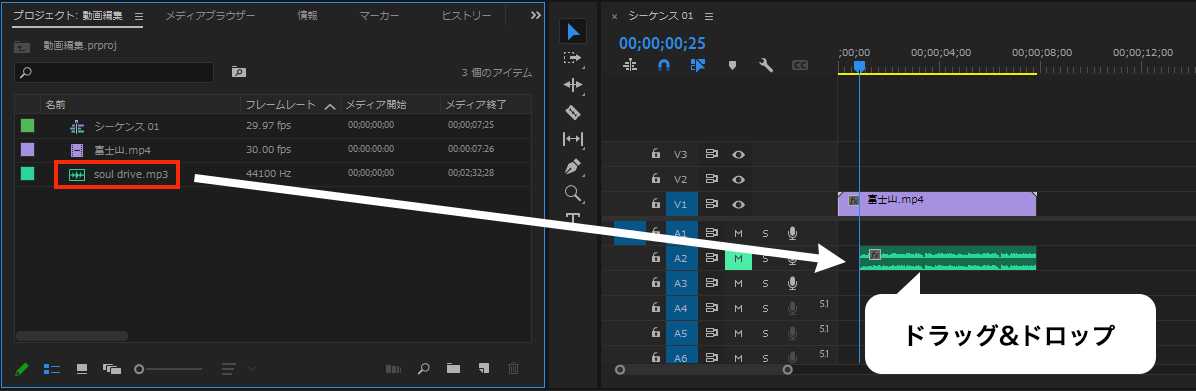Screen dimensions: 1196x391
Task: Open timeline display settings wrench
Action: 766,66
